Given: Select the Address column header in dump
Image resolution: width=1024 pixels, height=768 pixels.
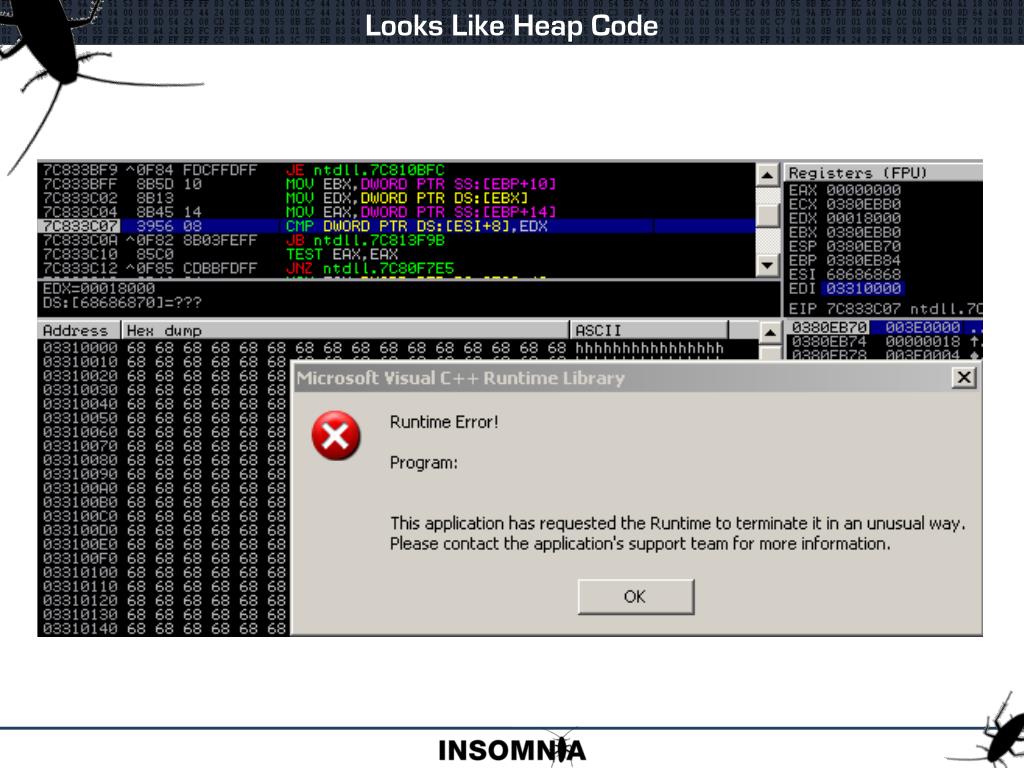Looking at the screenshot, I should 79,330.
